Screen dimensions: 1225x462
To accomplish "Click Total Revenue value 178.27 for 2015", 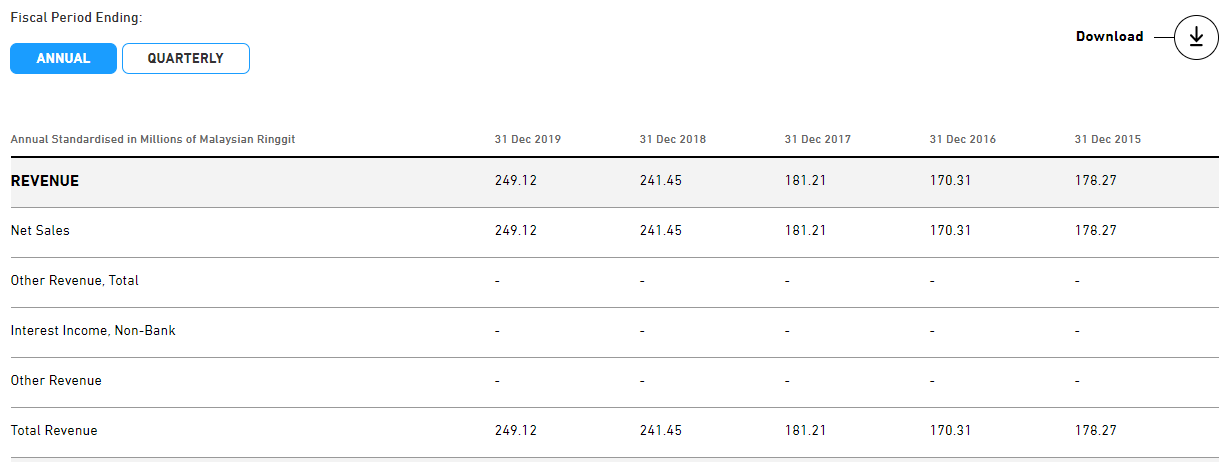I will click(1096, 431).
